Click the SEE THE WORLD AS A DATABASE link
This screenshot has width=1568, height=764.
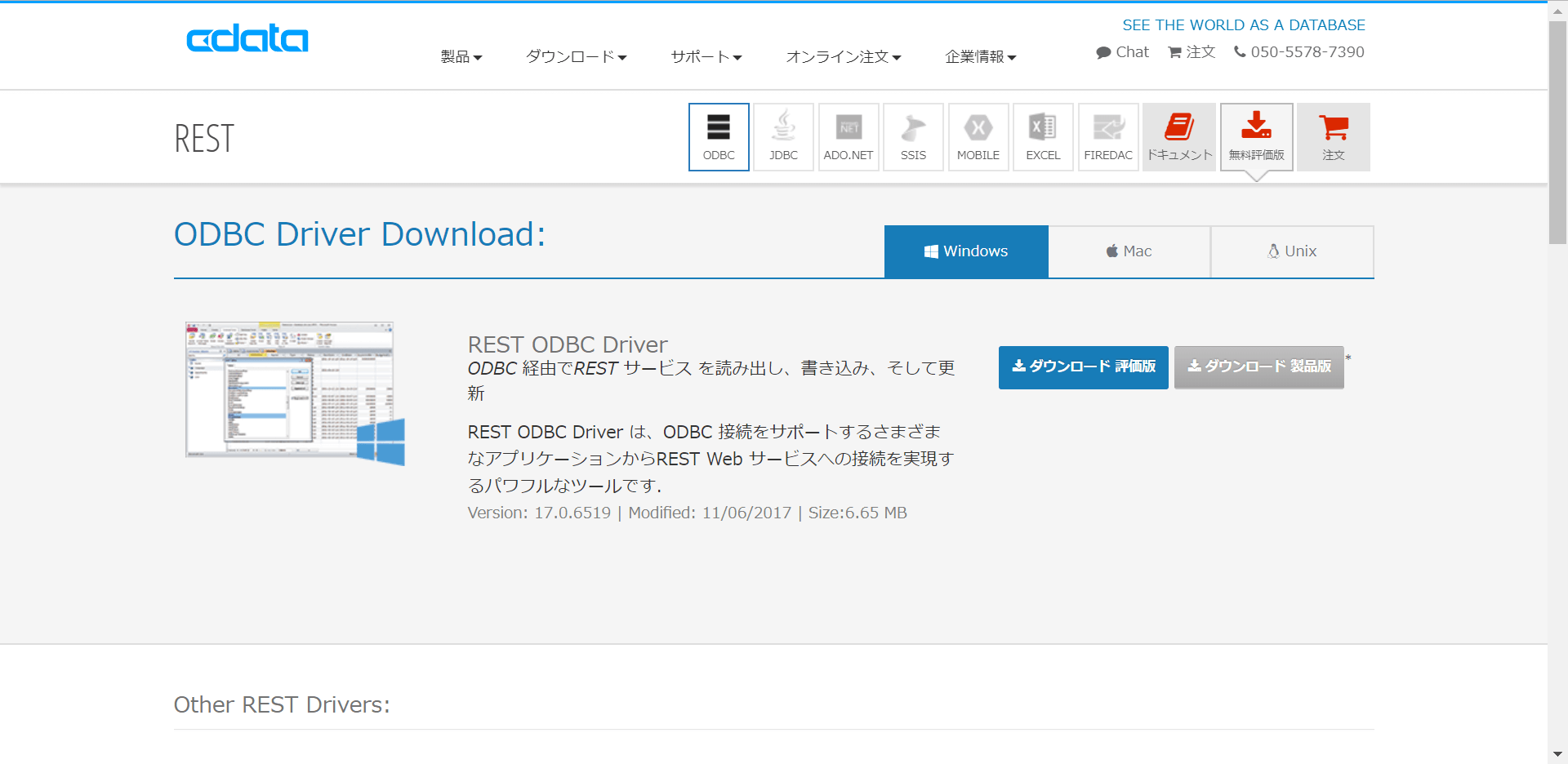[1244, 24]
